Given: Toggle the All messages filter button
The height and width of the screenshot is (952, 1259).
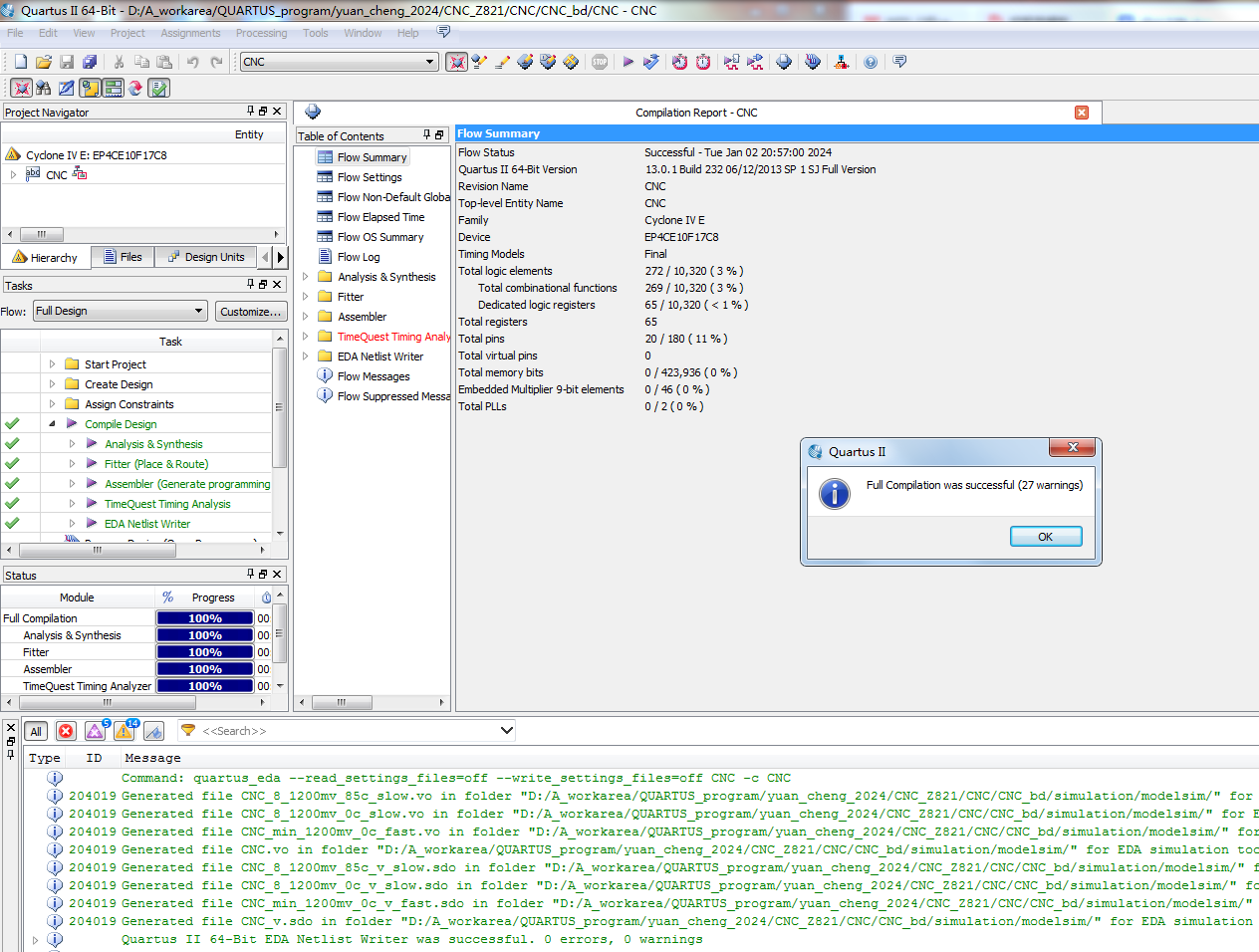Looking at the screenshot, I should point(36,731).
